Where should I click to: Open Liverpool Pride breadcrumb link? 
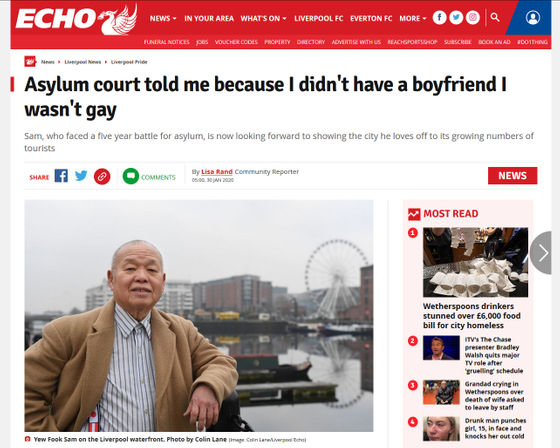[x=129, y=62]
